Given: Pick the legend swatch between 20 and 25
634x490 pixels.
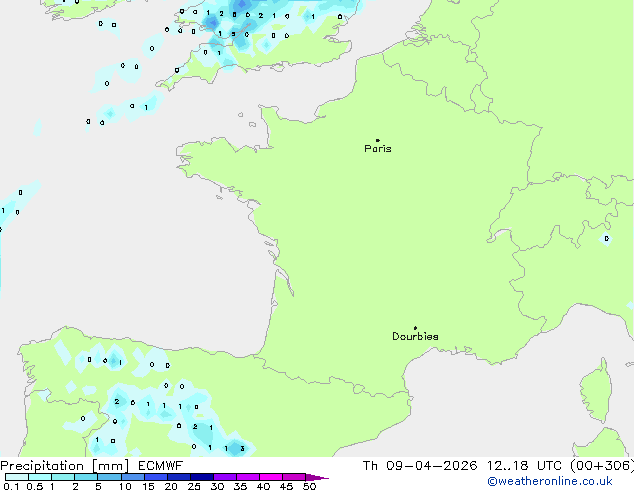Looking at the screenshot, I should click(x=179, y=477).
